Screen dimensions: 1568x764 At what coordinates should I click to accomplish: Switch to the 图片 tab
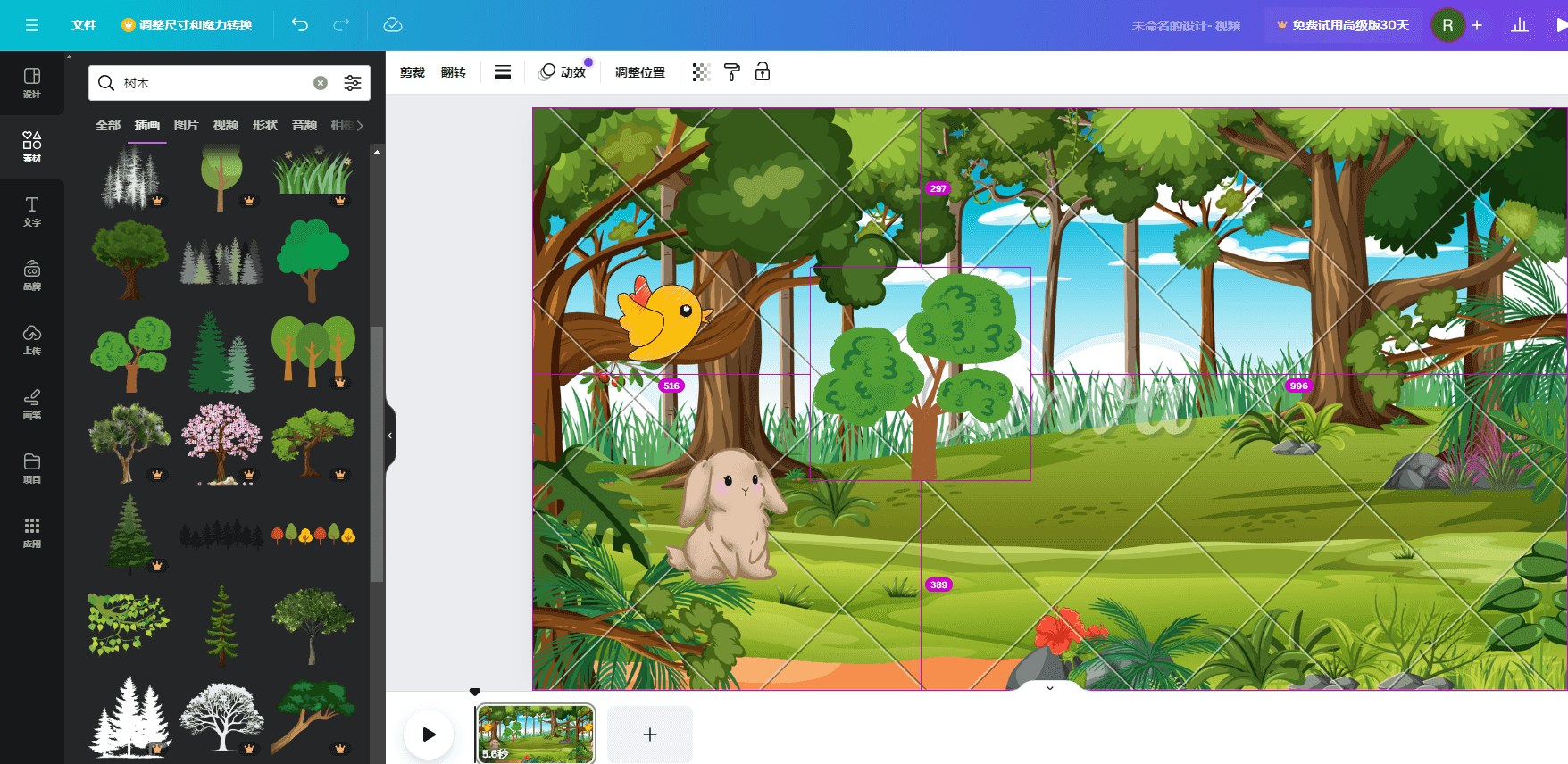[186, 125]
